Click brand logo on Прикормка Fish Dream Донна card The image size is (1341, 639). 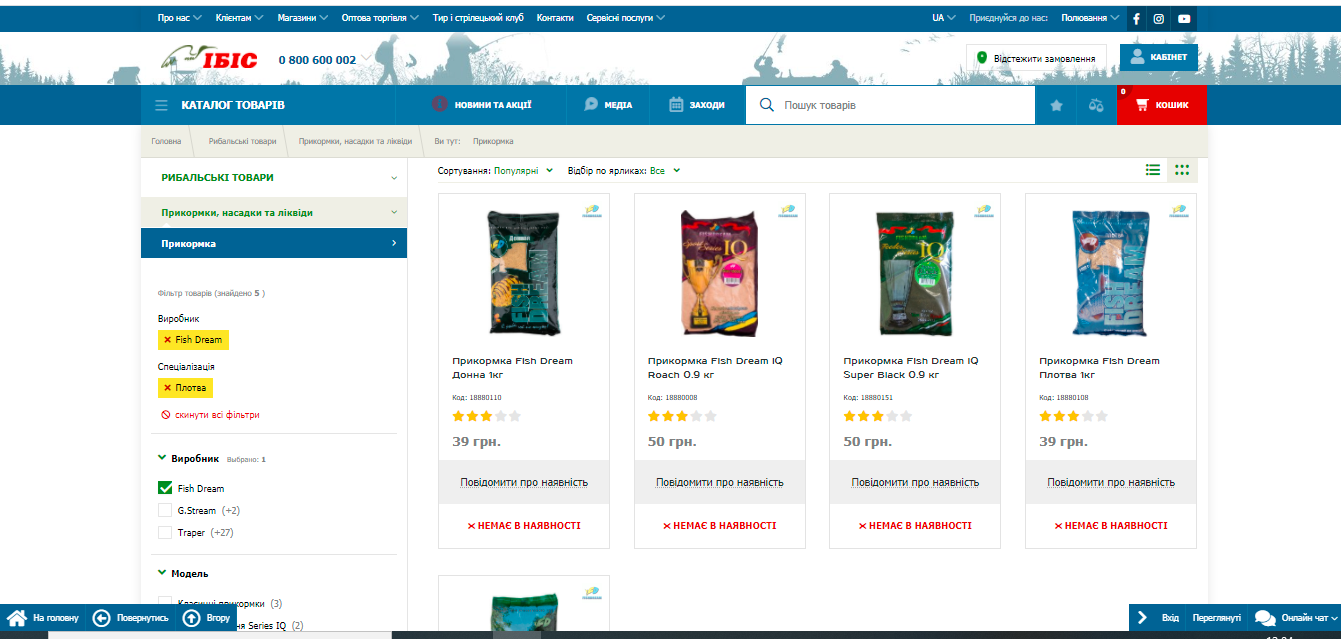click(591, 210)
